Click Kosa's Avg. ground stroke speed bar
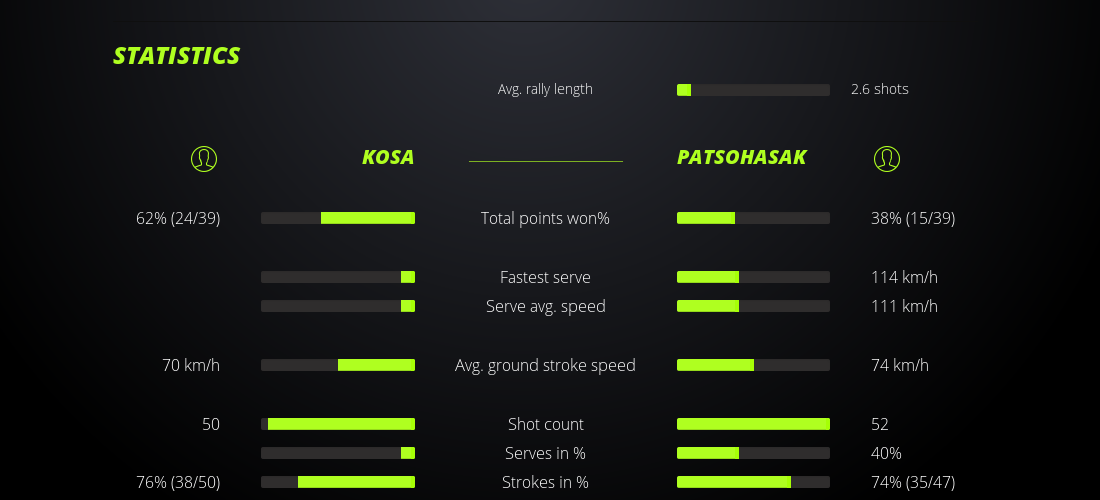The width and height of the screenshot is (1100, 500). point(338,365)
